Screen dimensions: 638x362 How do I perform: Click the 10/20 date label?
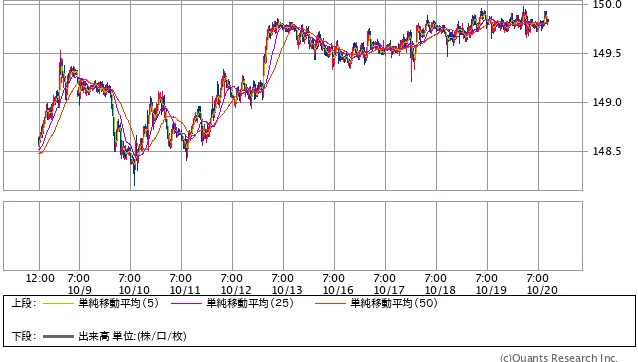tap(542, 290)
